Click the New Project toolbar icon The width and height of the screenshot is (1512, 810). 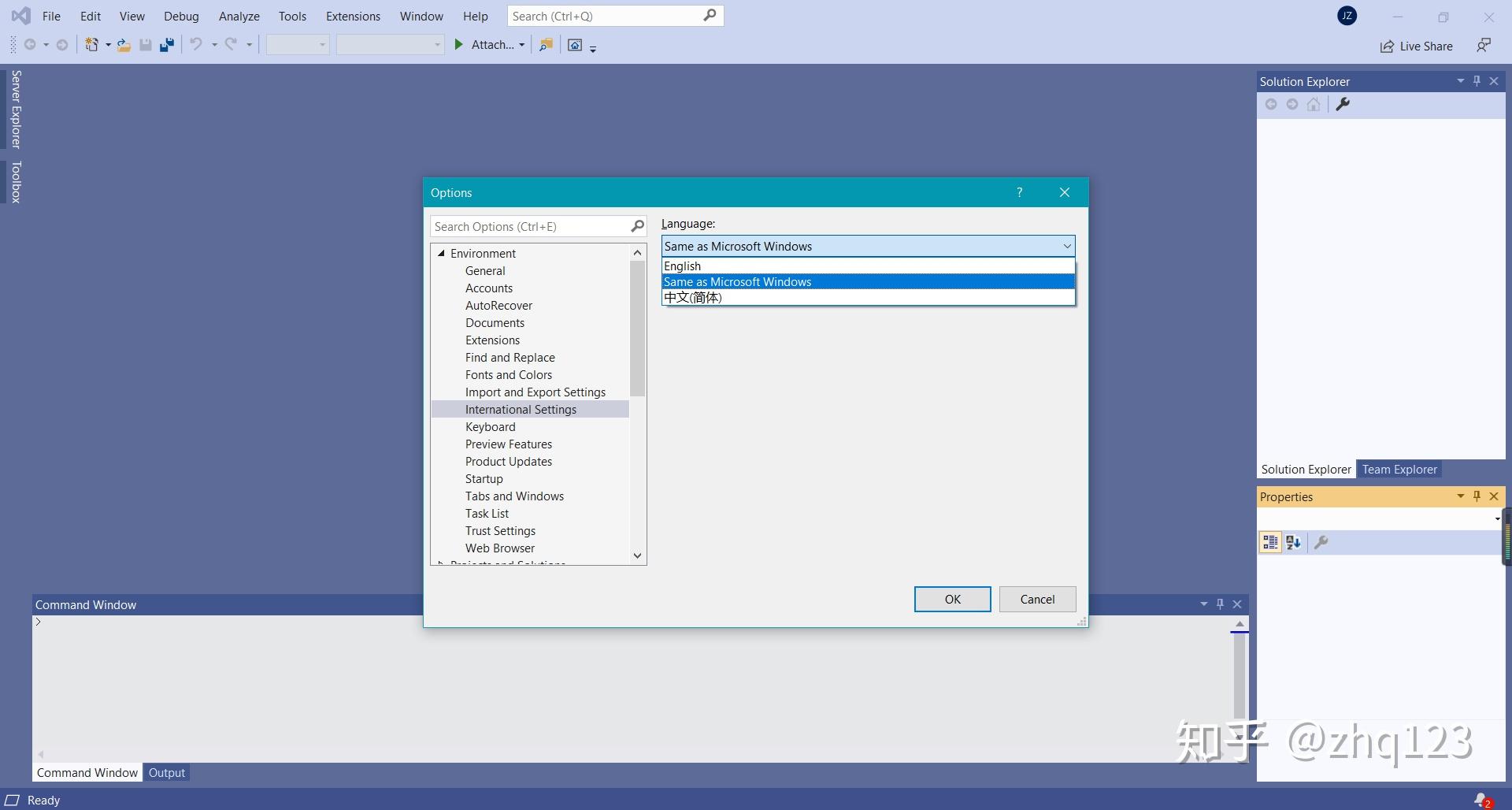[x=92, y=44]
